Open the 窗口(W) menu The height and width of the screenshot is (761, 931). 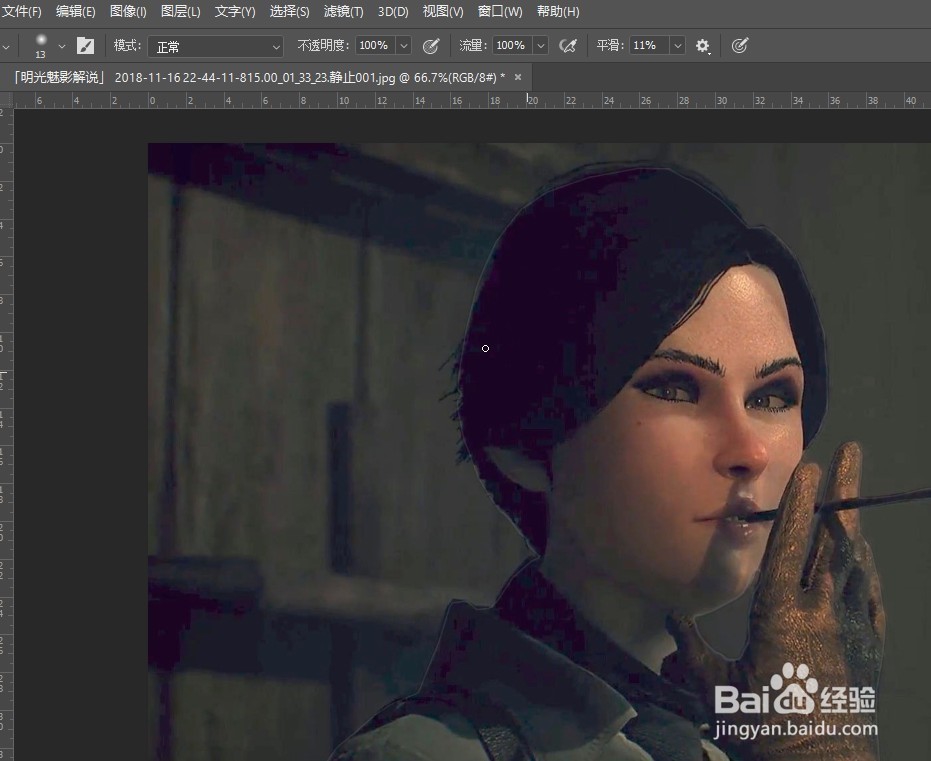tap(500, 11)
